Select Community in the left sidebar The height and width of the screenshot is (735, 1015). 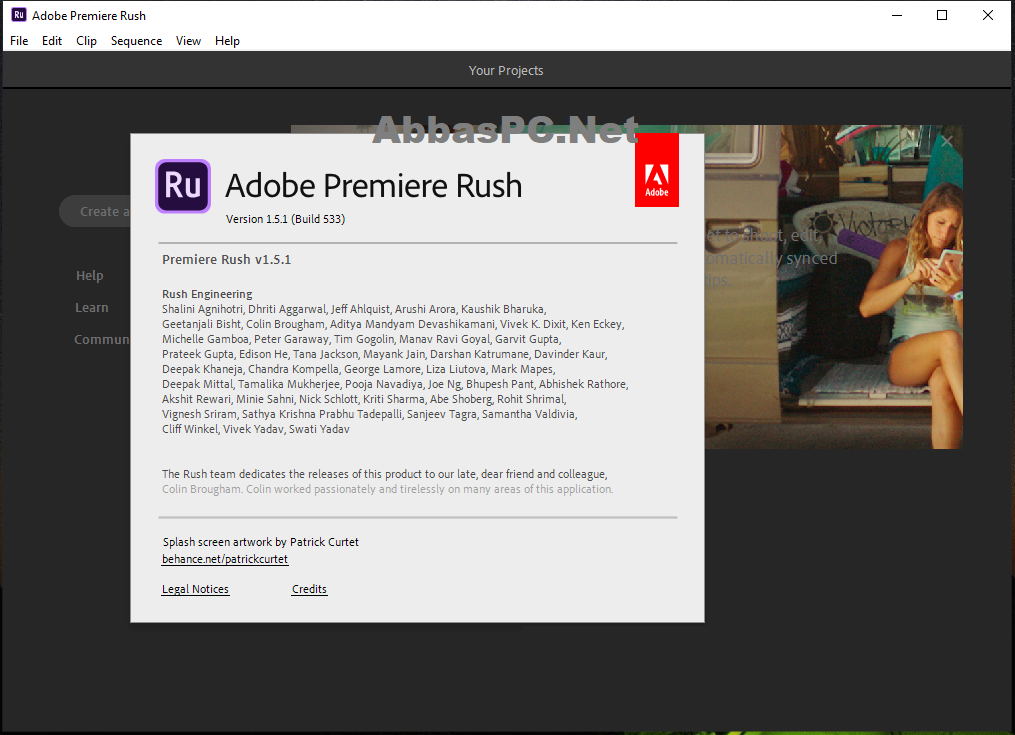[x=102, y=339]
